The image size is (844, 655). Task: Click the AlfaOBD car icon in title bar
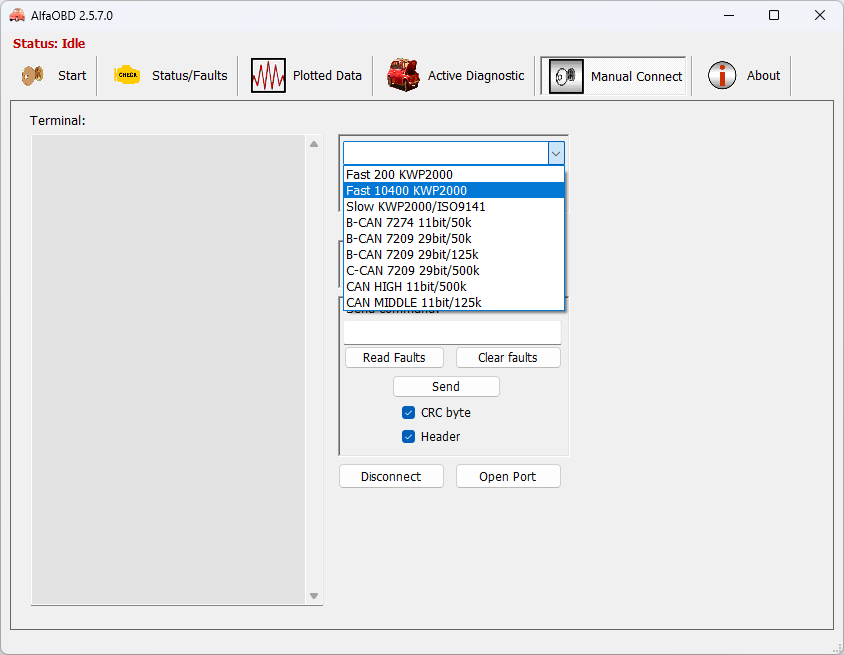coord(17,15)
